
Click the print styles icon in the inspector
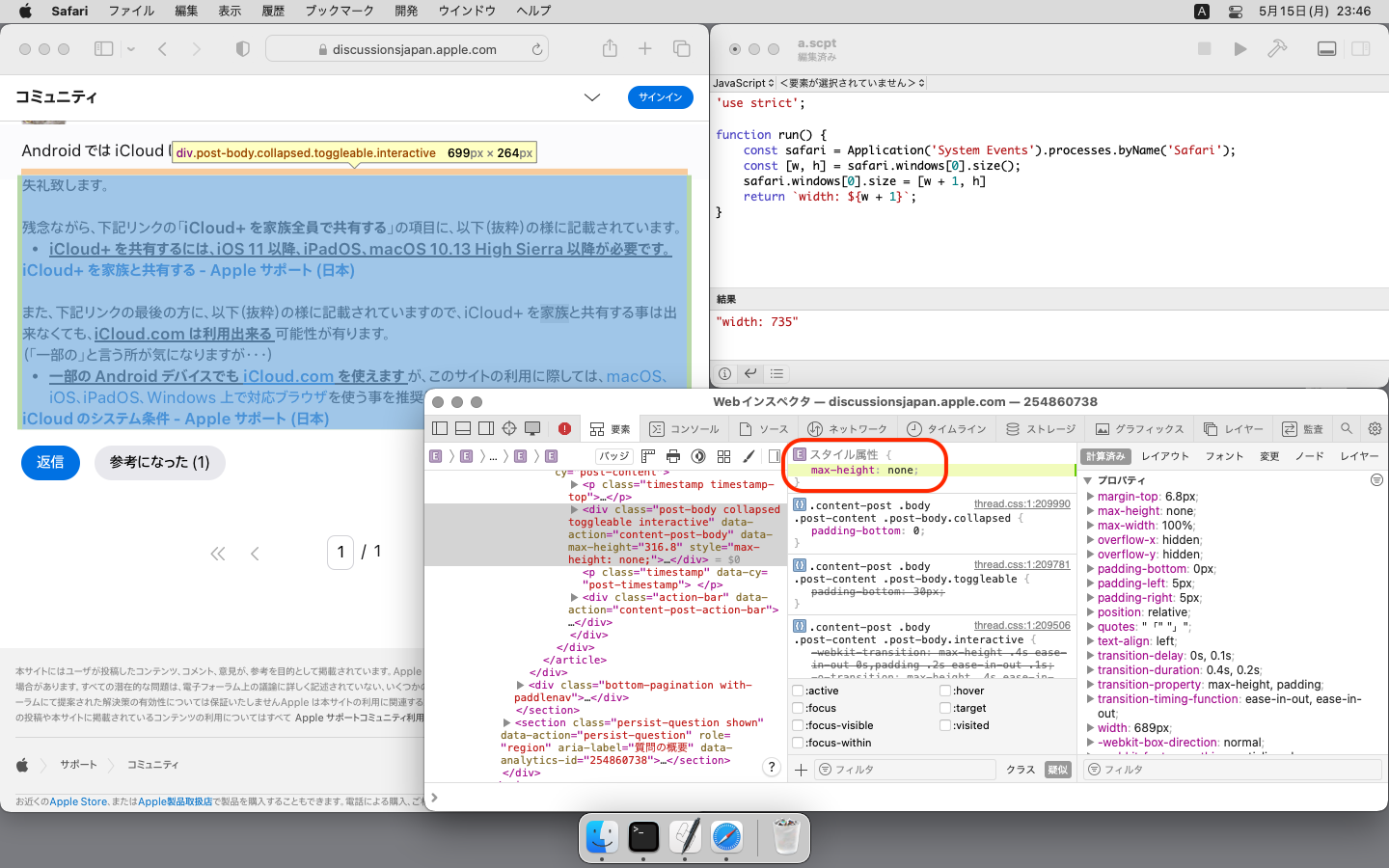673,456
